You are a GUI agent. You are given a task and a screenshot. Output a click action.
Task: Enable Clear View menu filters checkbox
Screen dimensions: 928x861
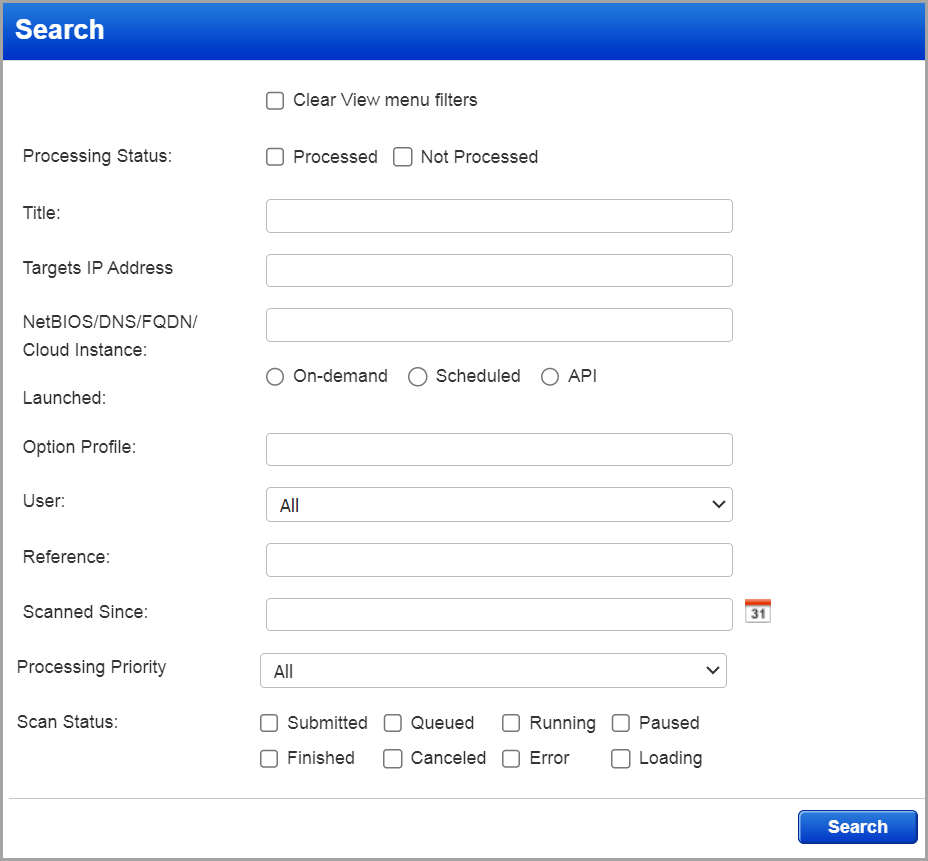point(275,100)
